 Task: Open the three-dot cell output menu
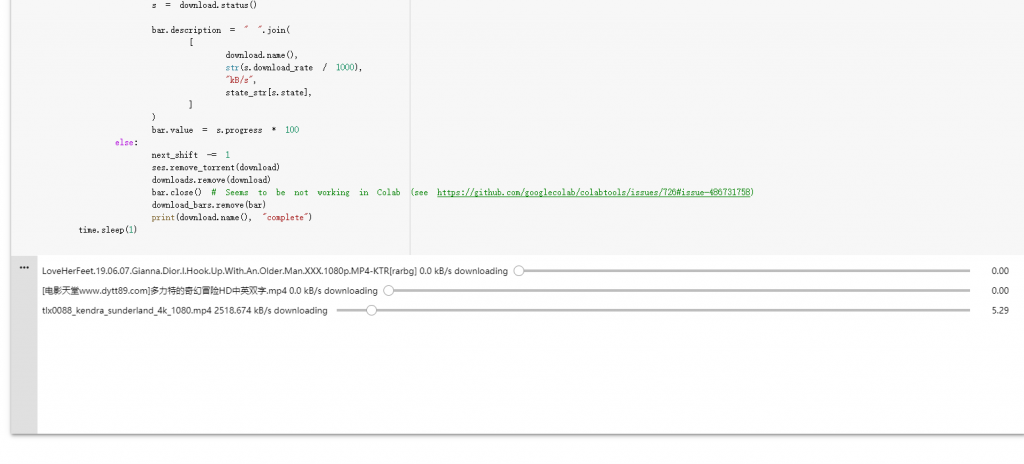tap(24, 268)
